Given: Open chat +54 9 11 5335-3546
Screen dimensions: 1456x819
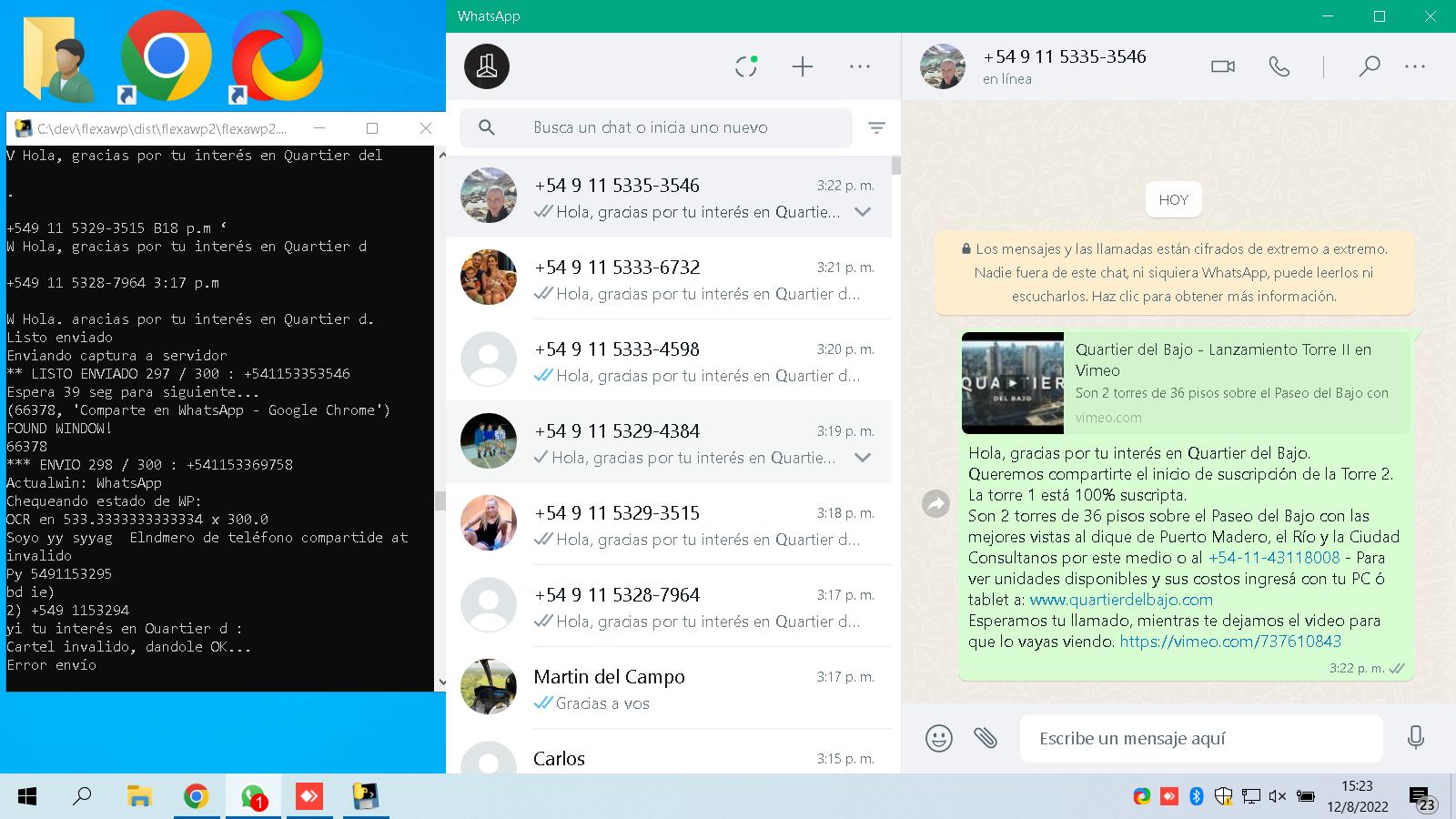Looking at the screenshot, I should pyautogui.click(x=668, y=197).
